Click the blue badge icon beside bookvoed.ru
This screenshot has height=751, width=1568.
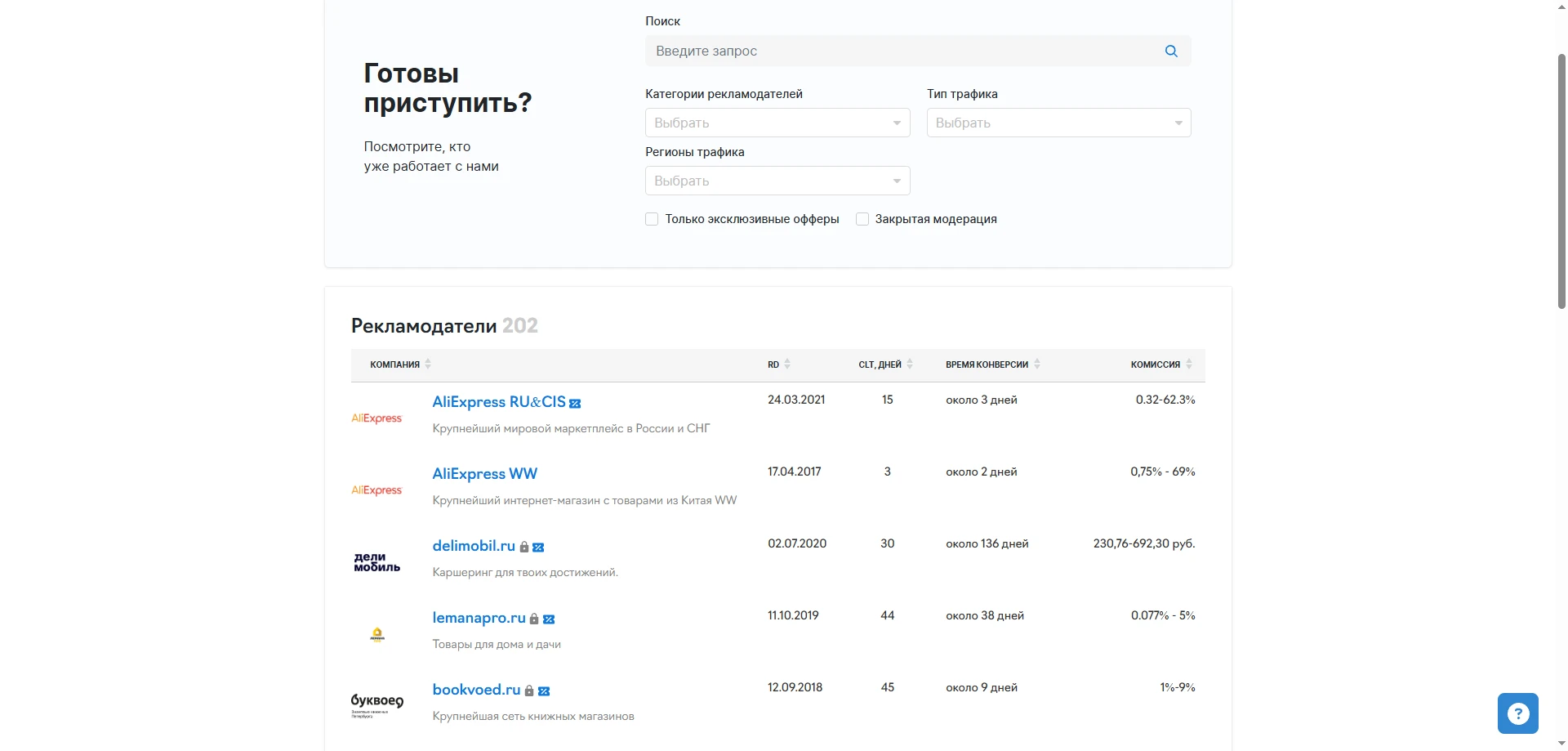tap(544, 691)
